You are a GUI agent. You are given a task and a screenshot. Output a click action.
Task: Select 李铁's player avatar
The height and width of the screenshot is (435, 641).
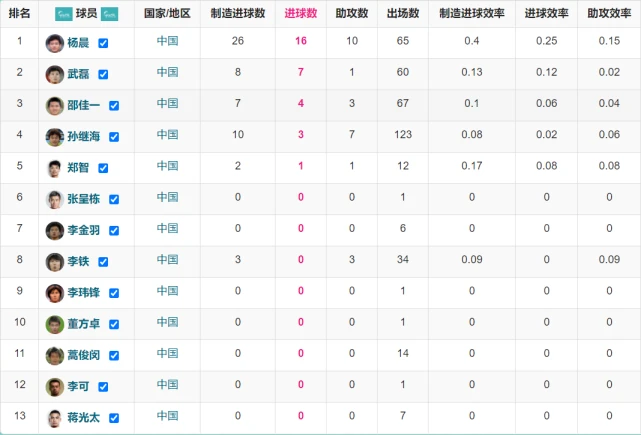tap(54, 261)
